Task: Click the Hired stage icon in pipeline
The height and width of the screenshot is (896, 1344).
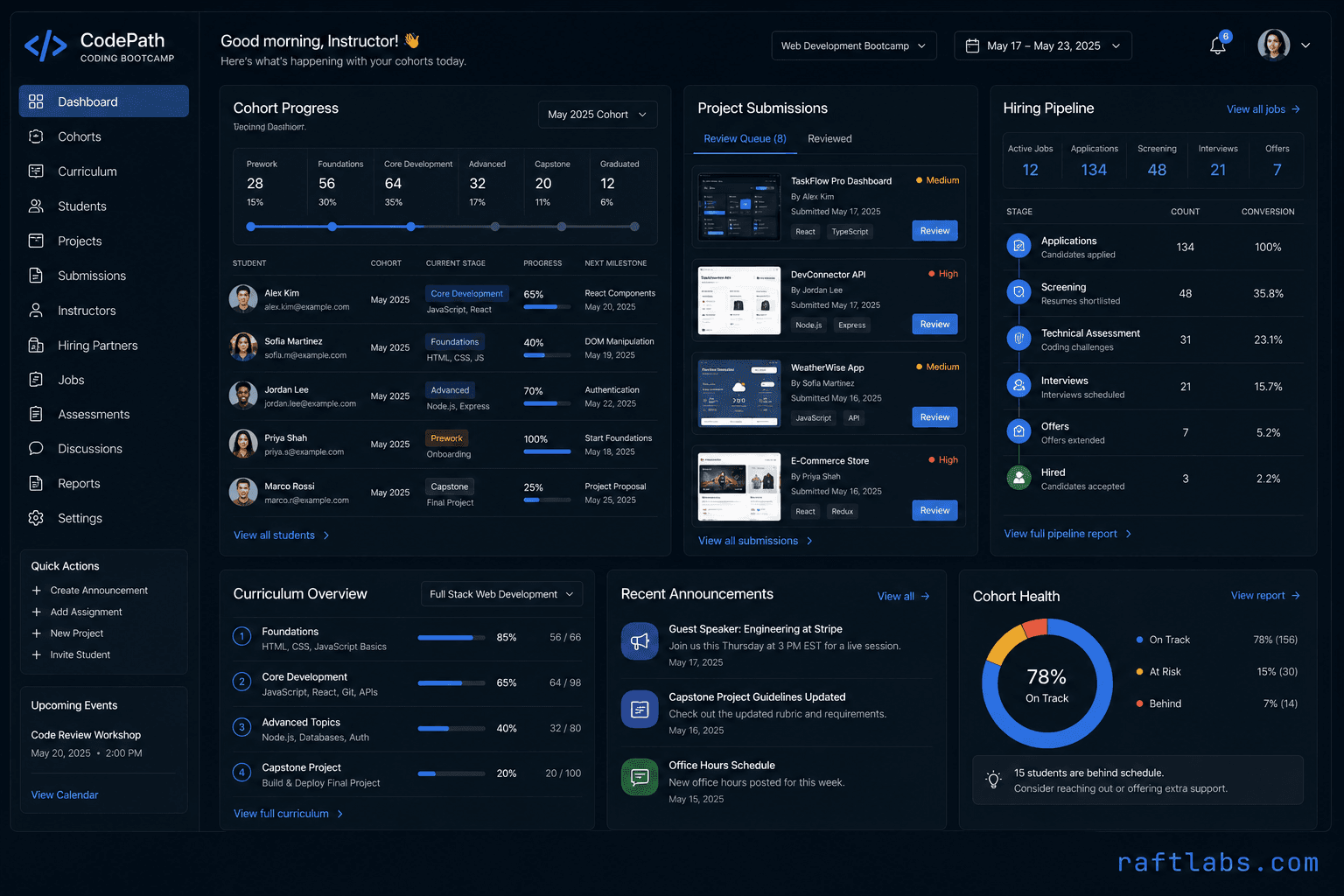Action: [x=1018, y=478]
